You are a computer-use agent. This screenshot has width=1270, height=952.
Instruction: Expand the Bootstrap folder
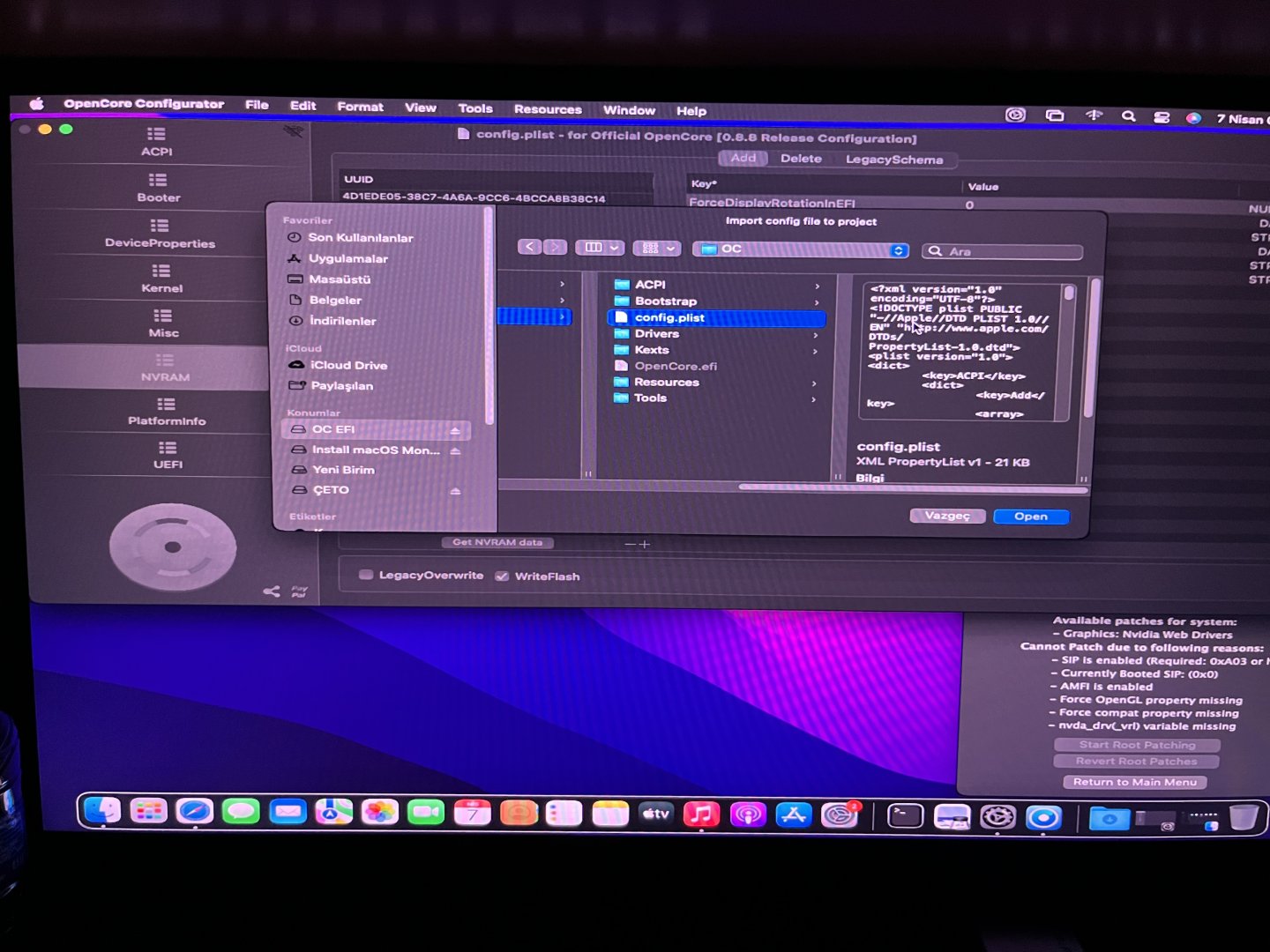tap(818, 302)
